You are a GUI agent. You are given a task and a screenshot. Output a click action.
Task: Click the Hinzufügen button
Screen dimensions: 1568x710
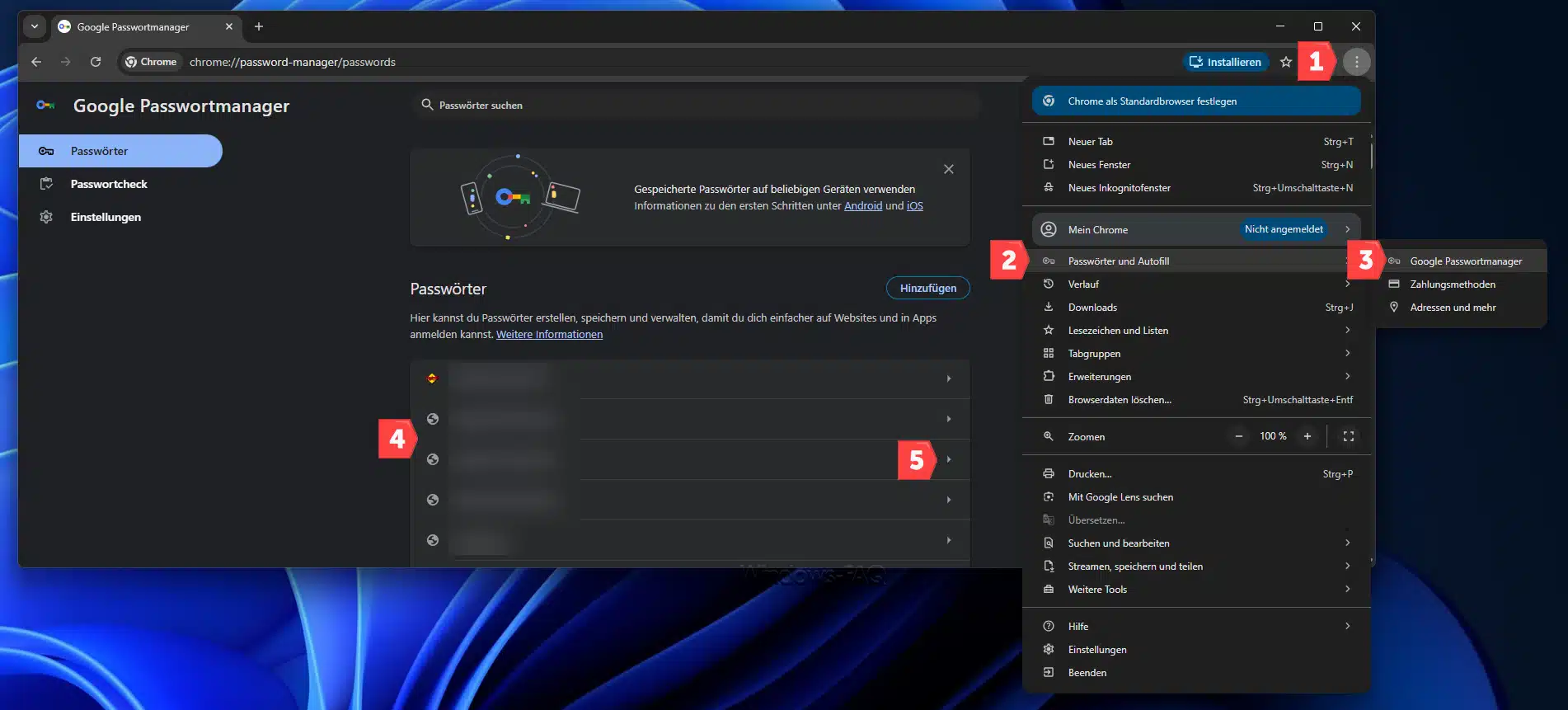(x=927, y=288)
